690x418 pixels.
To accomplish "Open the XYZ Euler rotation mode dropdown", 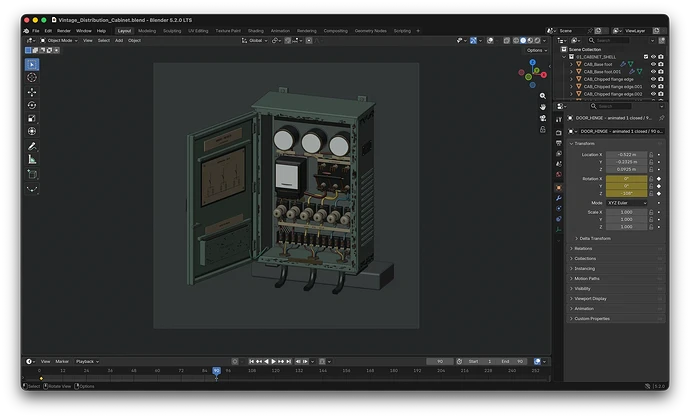I will [x=627, y=203].
